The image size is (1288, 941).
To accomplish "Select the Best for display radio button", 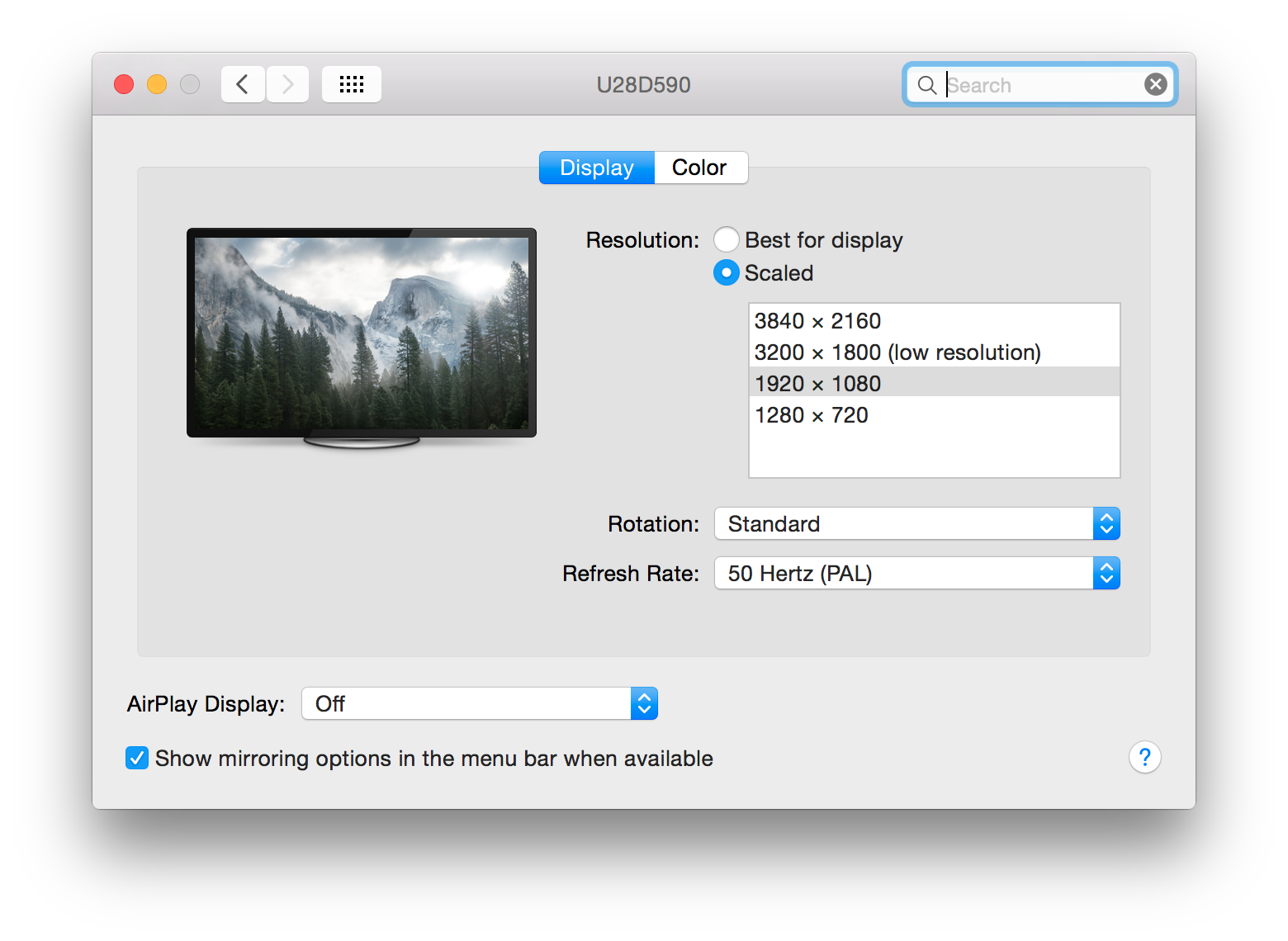I will 727,239.
